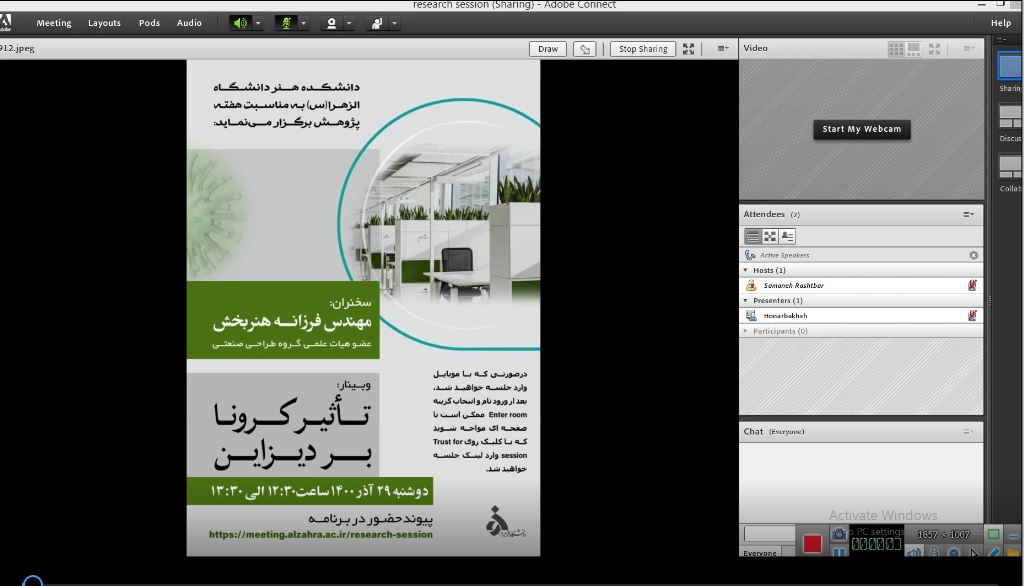Open Chat pod options menu
Screen dimensions: 1024x586
968,432
